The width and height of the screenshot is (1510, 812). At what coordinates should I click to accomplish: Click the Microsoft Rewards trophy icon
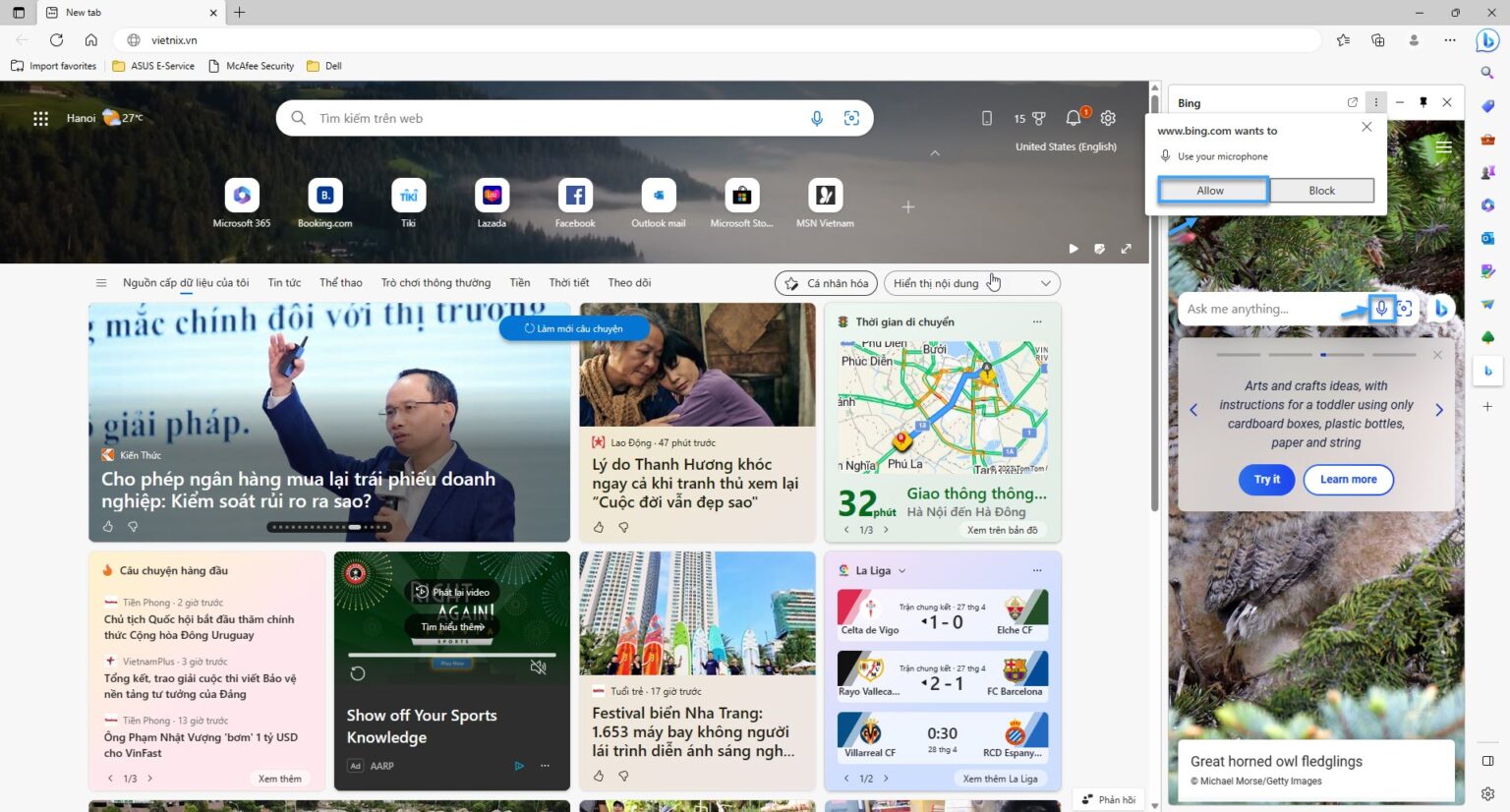coord(1038,118)
